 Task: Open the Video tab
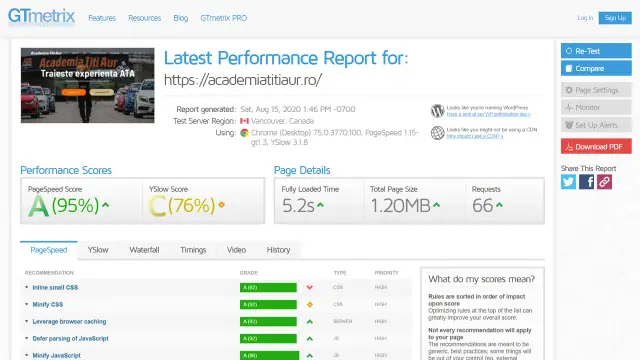(236, 250)
